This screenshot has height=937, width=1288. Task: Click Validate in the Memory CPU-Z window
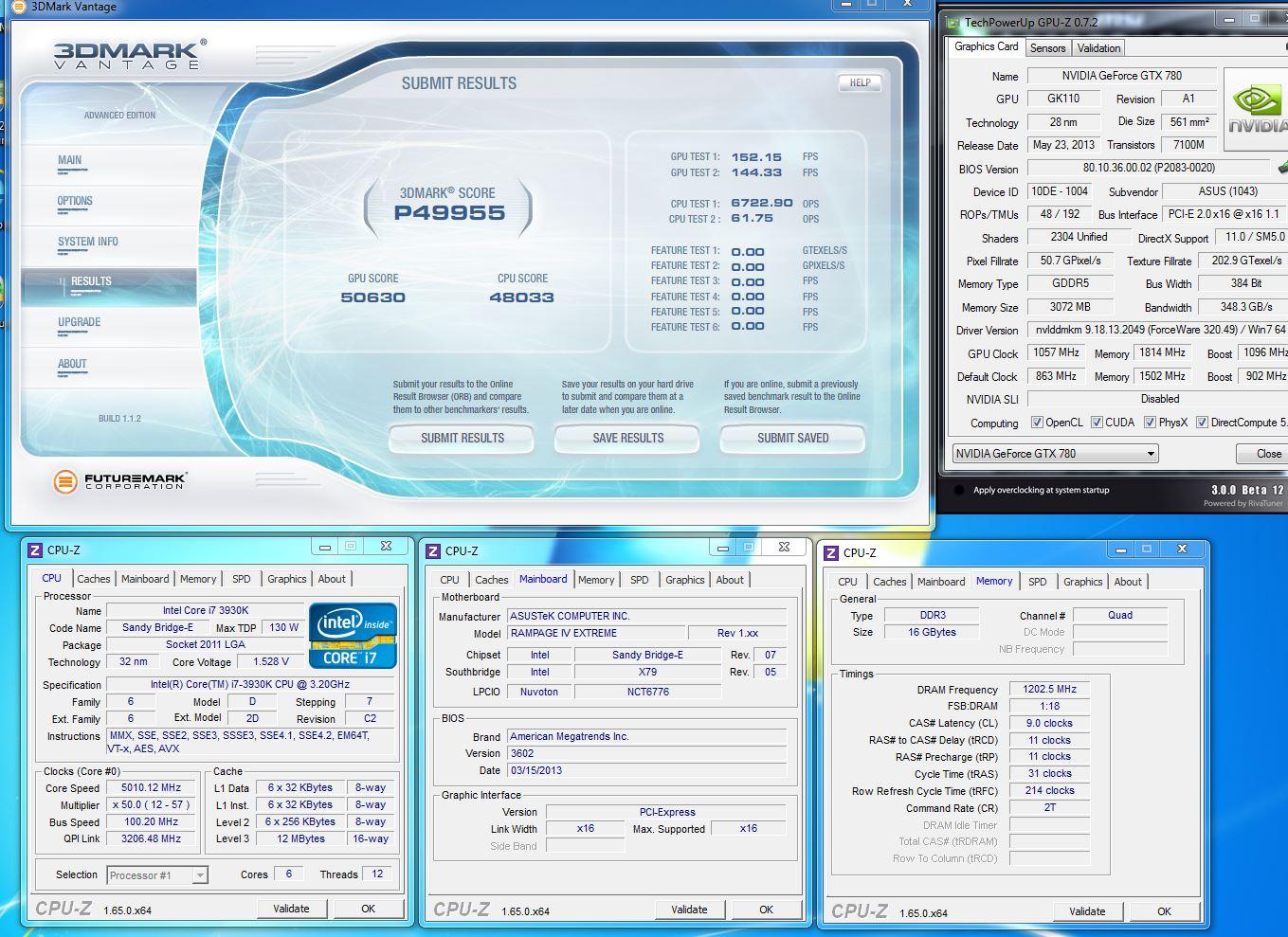tap(1087, 911)
